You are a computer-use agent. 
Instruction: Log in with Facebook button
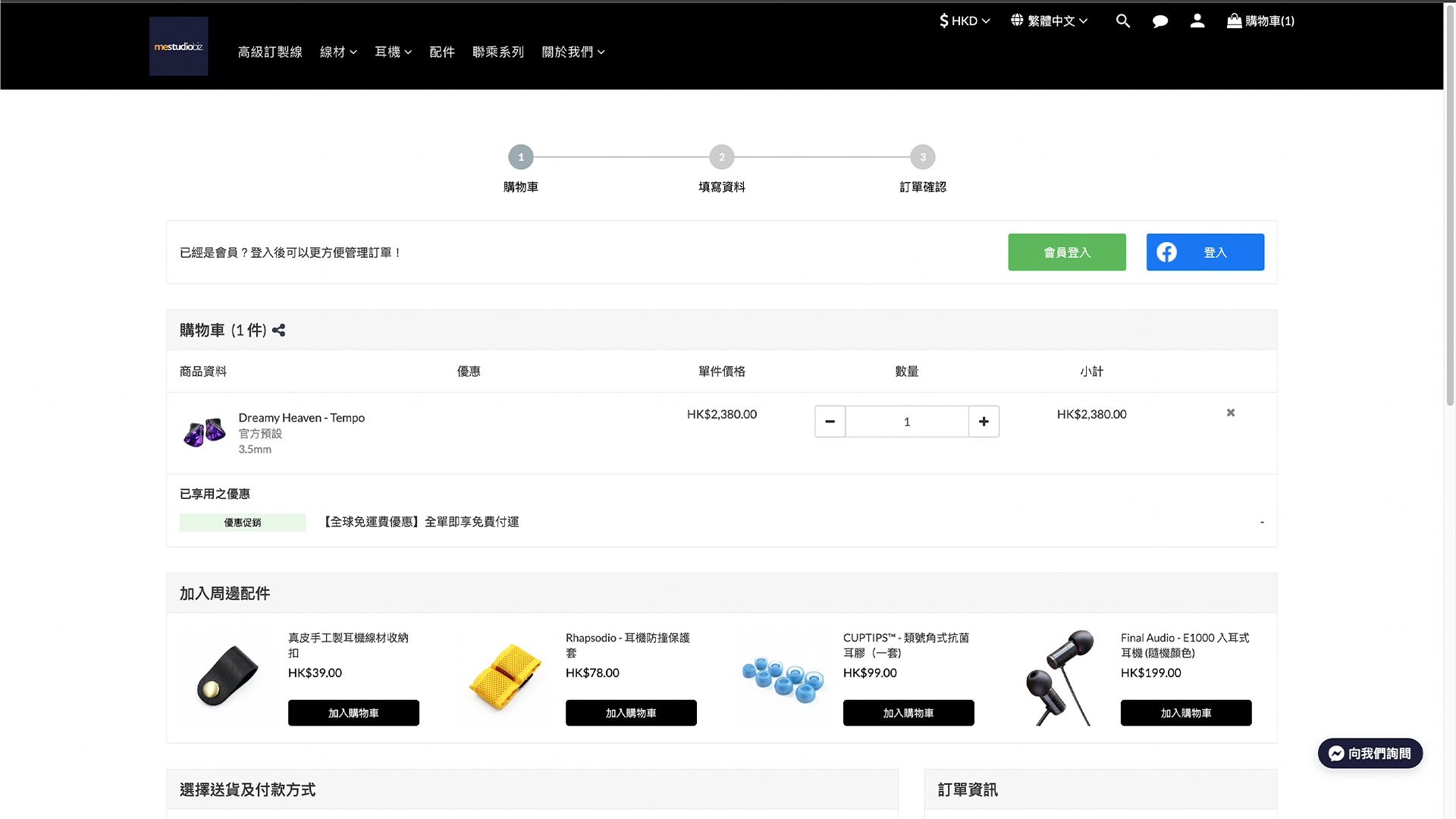(1205, 253)
